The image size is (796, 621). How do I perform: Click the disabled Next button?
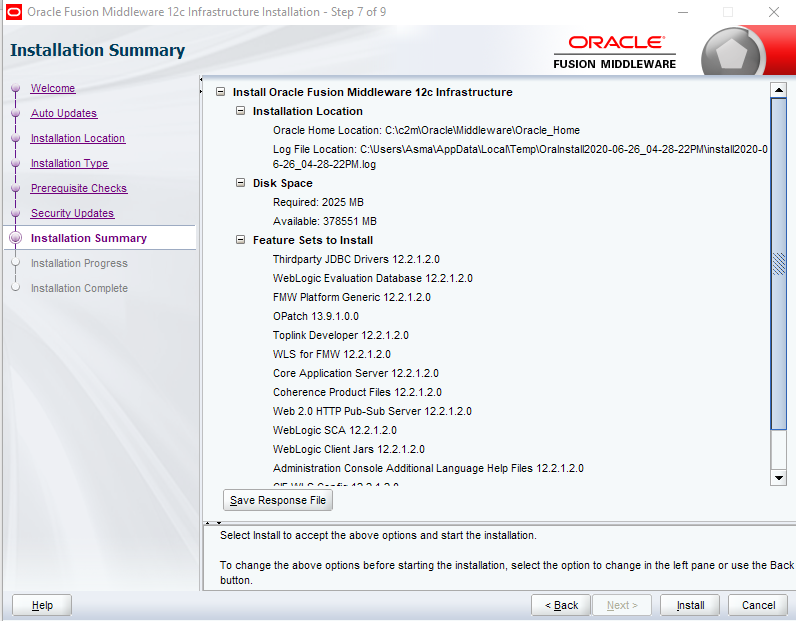(x=622, y=605)
